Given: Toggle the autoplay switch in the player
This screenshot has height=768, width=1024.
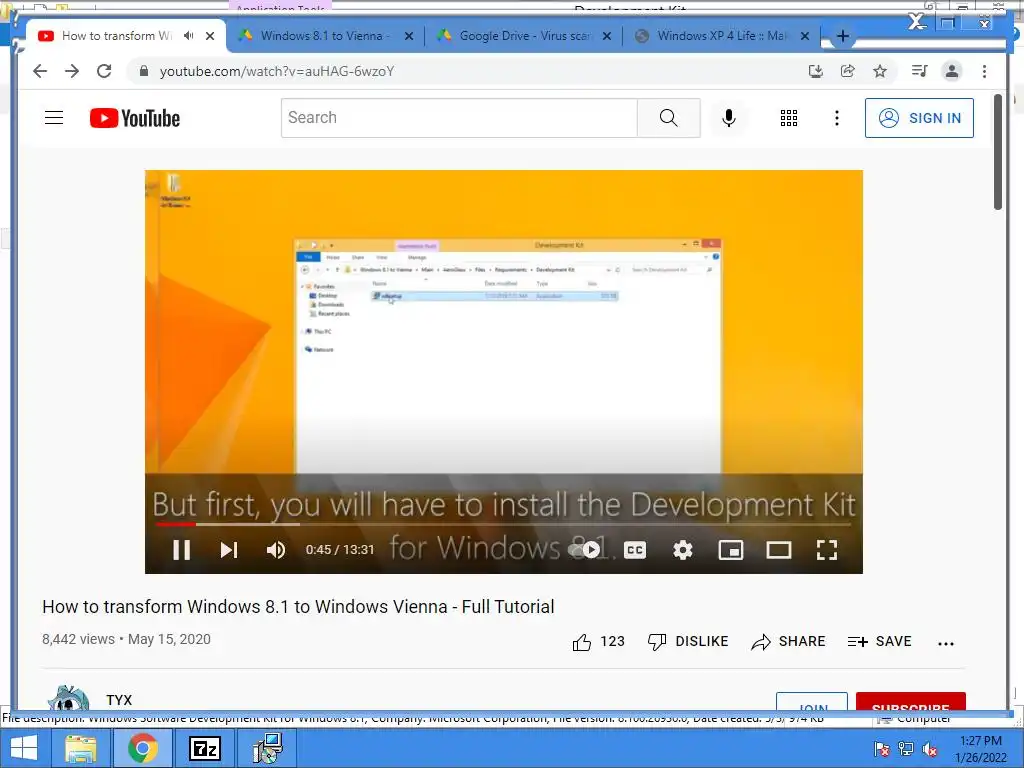Looking at the screenshot, I should click(584, 550).
